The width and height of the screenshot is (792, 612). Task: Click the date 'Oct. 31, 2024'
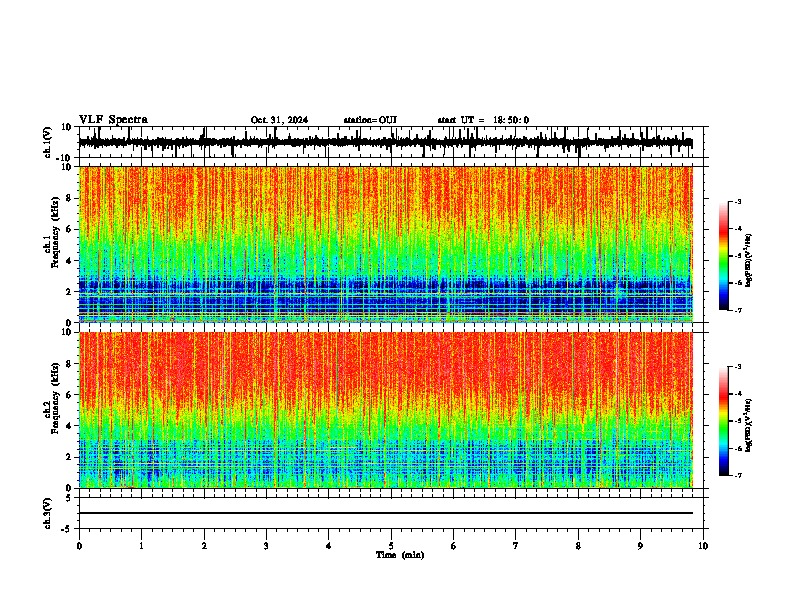(279, 120)
